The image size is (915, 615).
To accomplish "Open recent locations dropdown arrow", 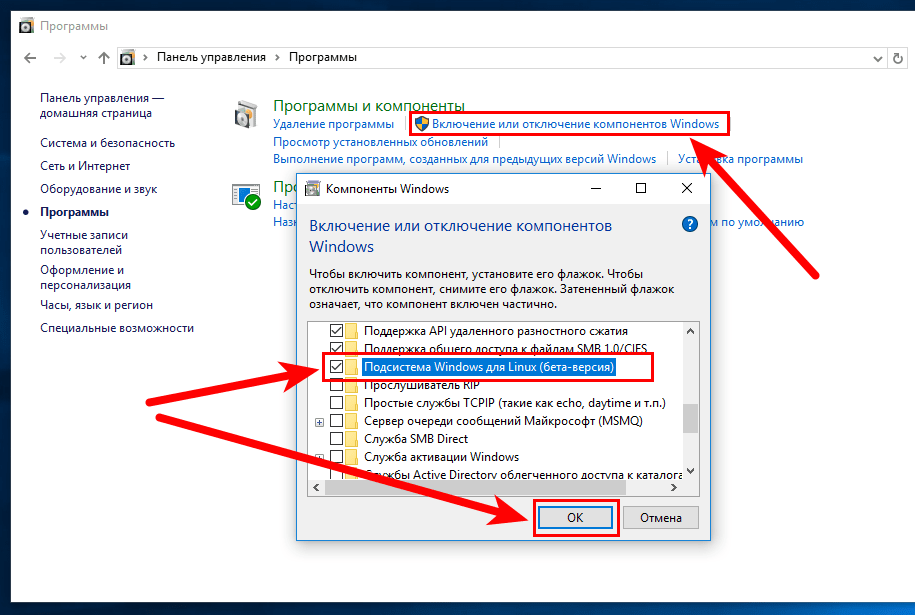I will click(83, 57).
